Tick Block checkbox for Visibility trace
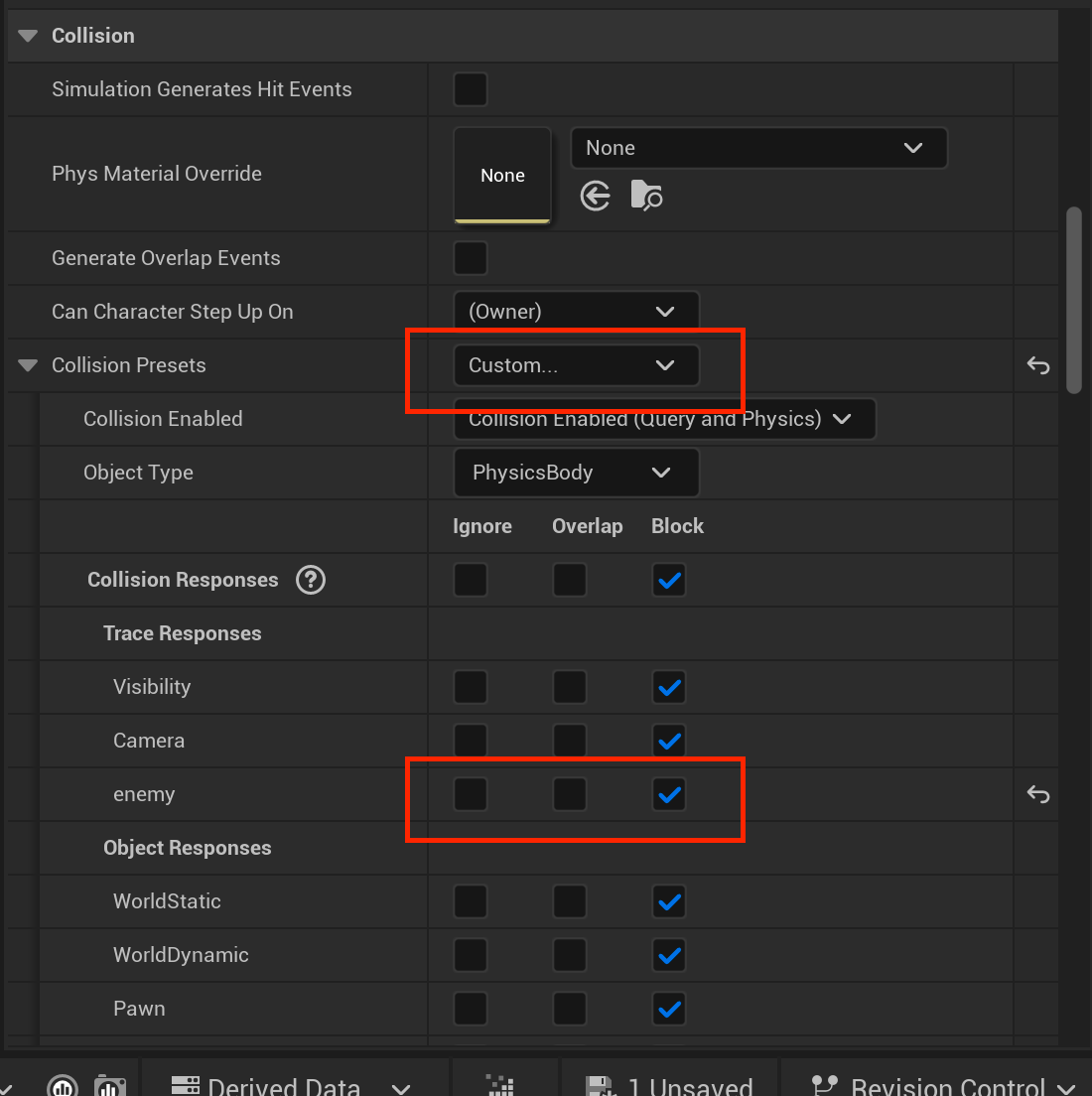Viewport: 1092px width, 1096px height. pos(669,687)
